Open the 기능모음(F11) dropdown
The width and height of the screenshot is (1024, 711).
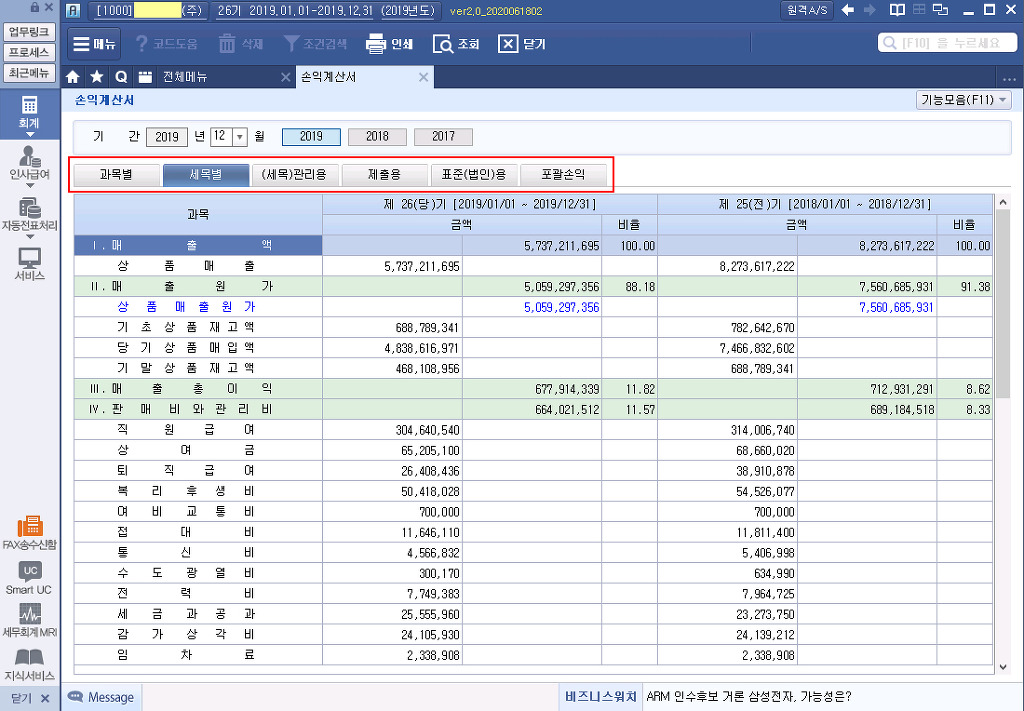tap(963, 100)
